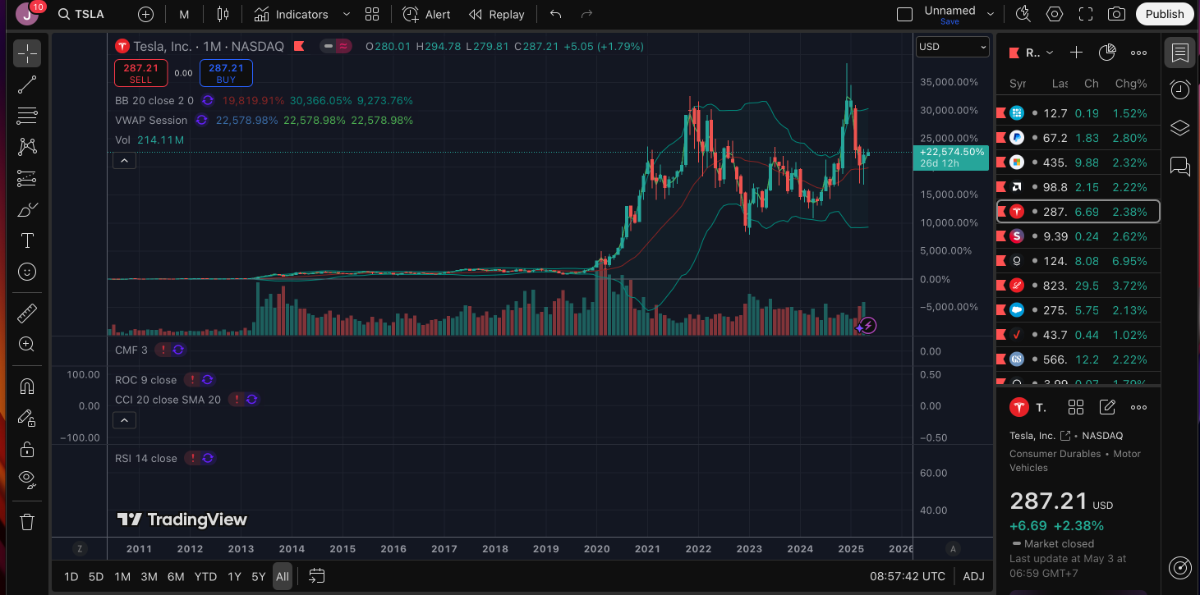Click the red SELL button
1200x595 pixels.
point(141,73)
